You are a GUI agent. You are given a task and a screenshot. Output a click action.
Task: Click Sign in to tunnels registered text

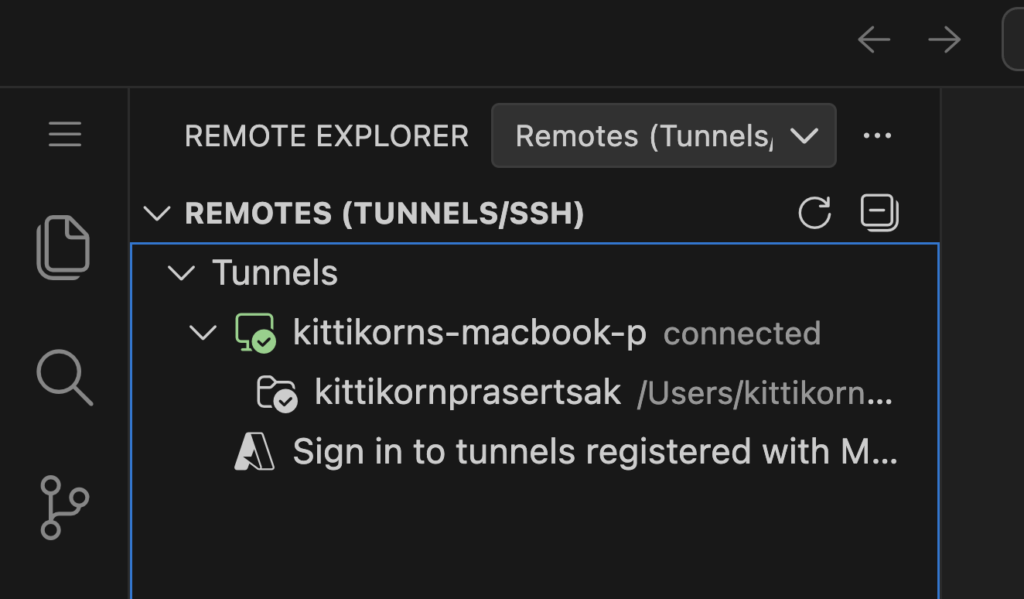pyautogui.click(x=594, y=452)
